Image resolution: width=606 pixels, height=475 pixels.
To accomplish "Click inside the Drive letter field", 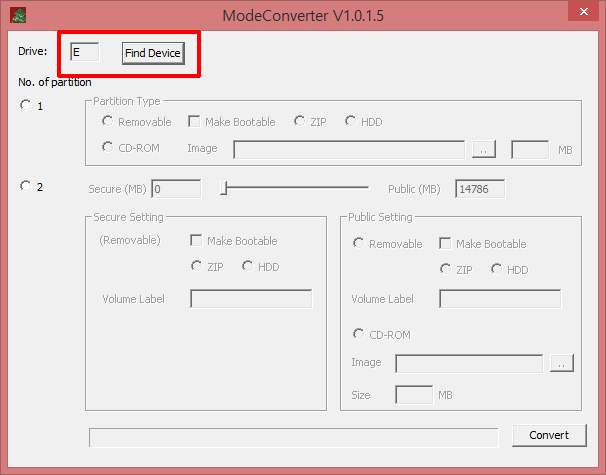I will (x=84, y=52).
